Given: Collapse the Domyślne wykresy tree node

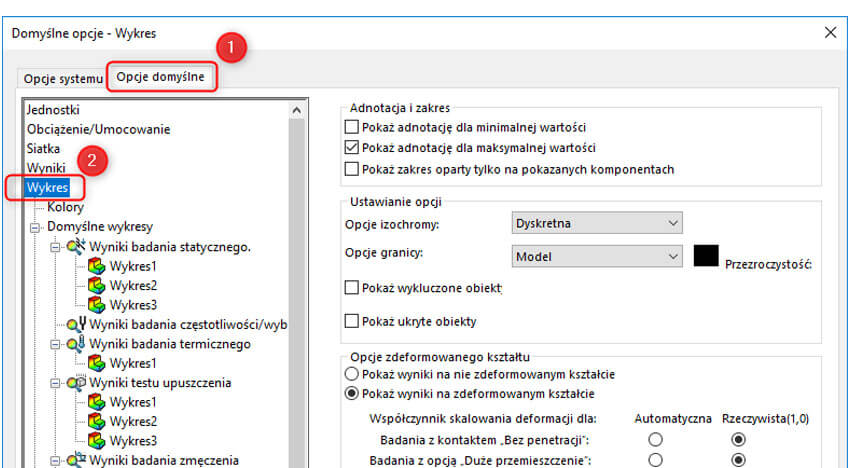Looking at the screenshot, I should [x=35, y=228].
